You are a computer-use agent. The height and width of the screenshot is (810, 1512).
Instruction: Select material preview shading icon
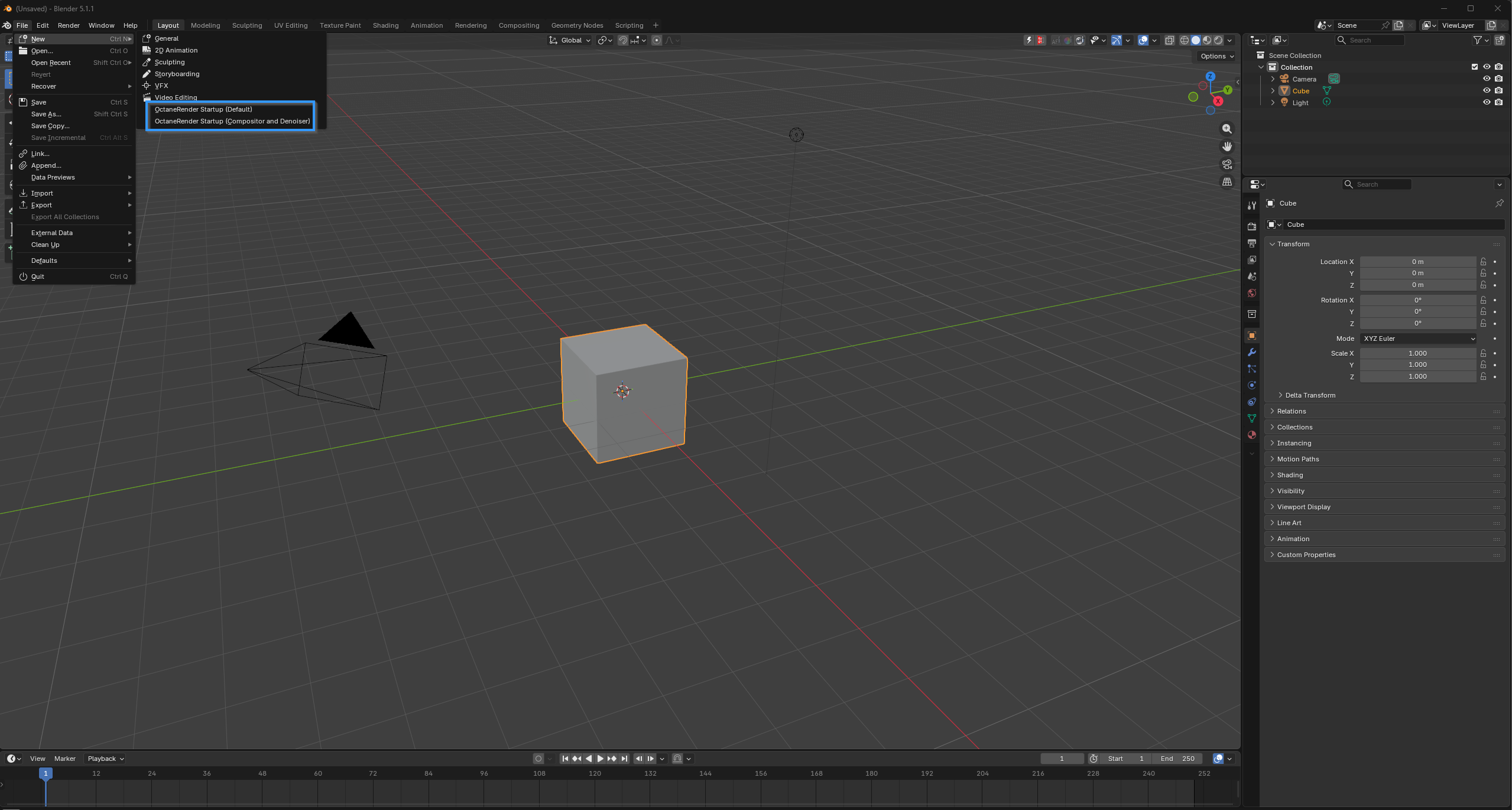1207,40
